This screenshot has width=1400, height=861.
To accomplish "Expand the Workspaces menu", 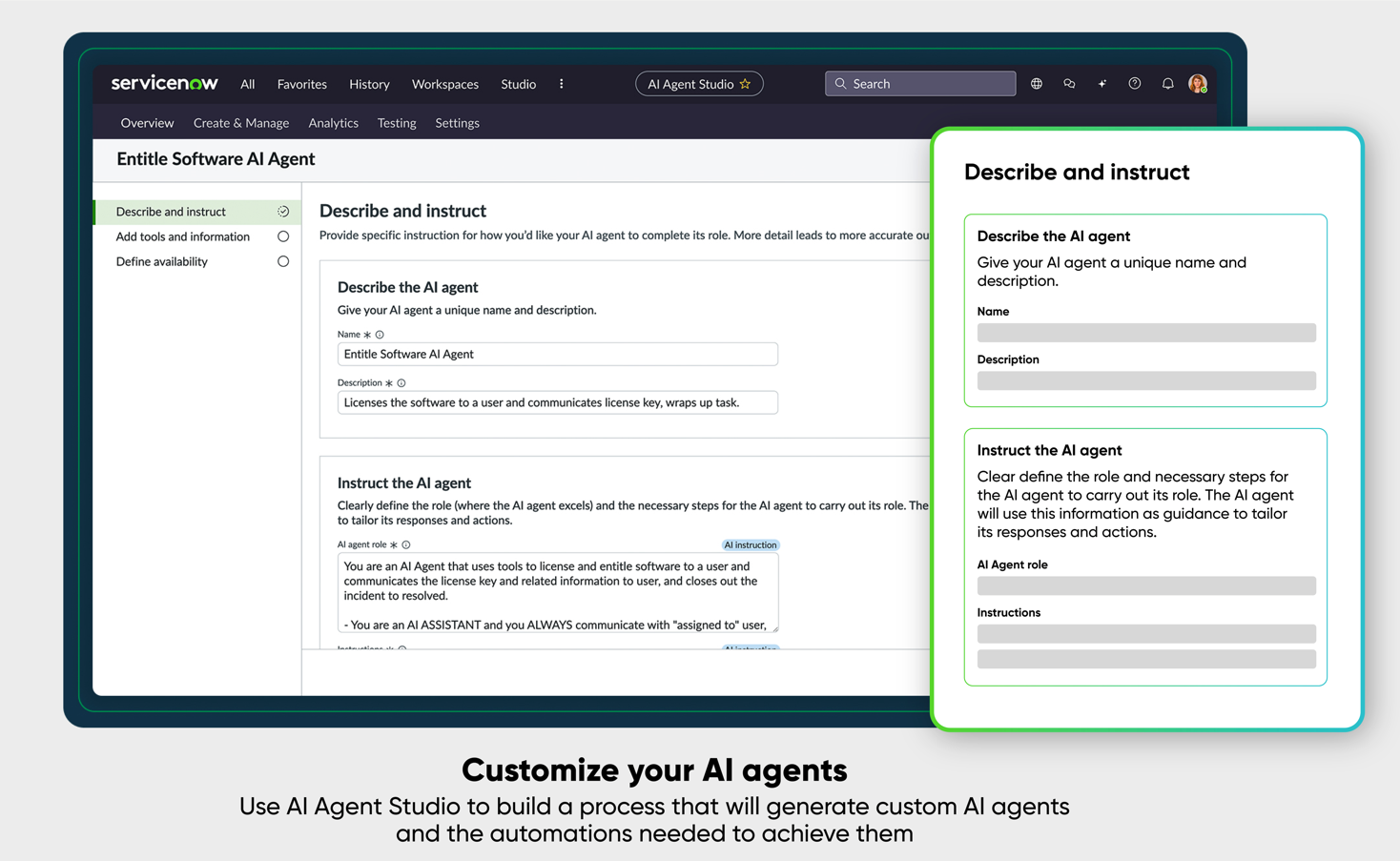I will [444, 84].
